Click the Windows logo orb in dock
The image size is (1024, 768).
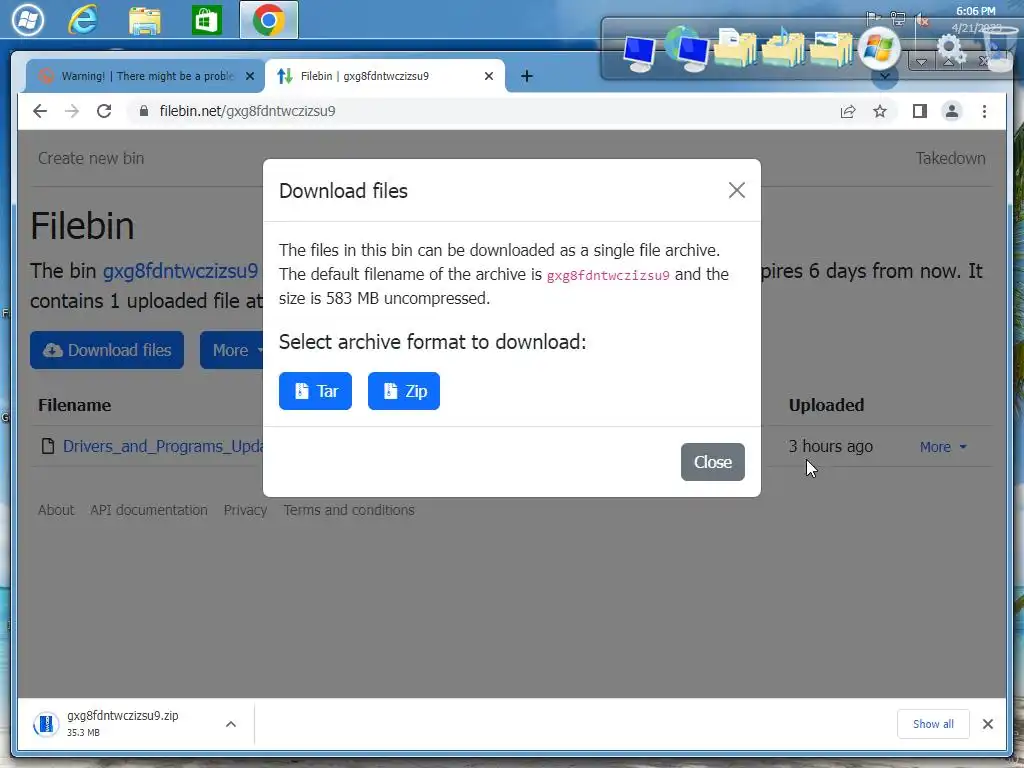click(879, 48)
